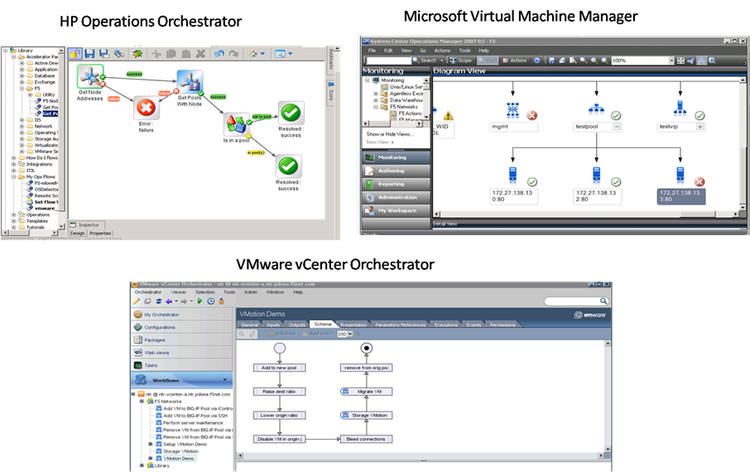Select the Exchange folder in Library tree
Viewport: 750px width, 472px height.
(x=44, y=82)
